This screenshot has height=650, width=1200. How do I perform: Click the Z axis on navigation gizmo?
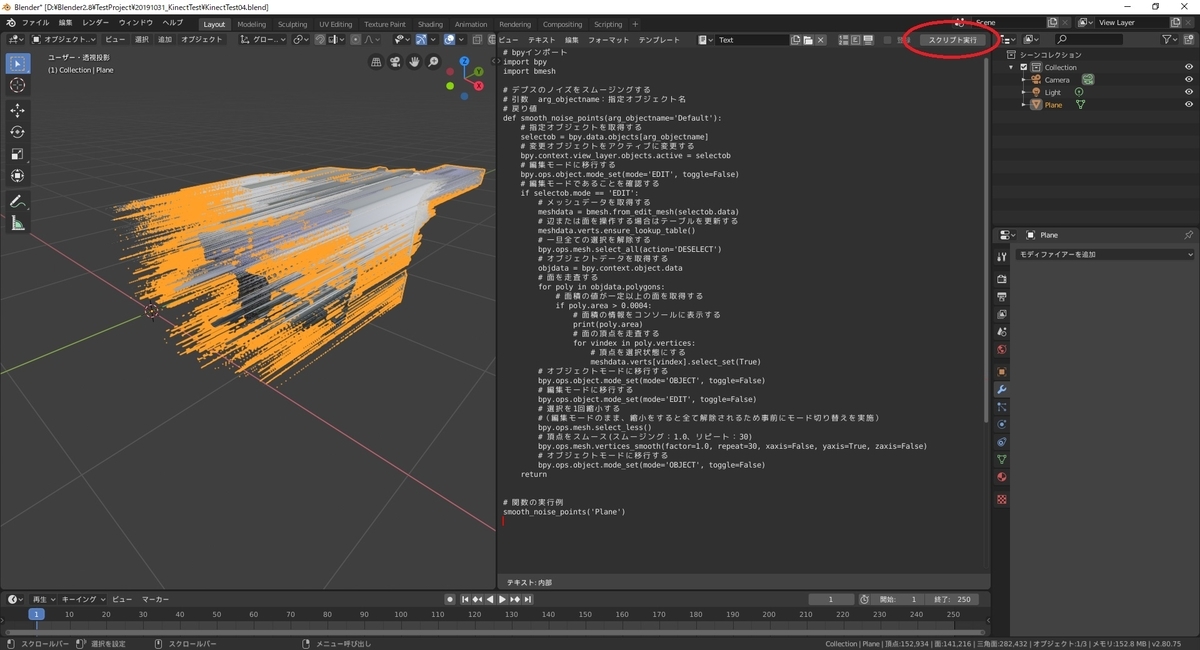[x=466, y=60]
